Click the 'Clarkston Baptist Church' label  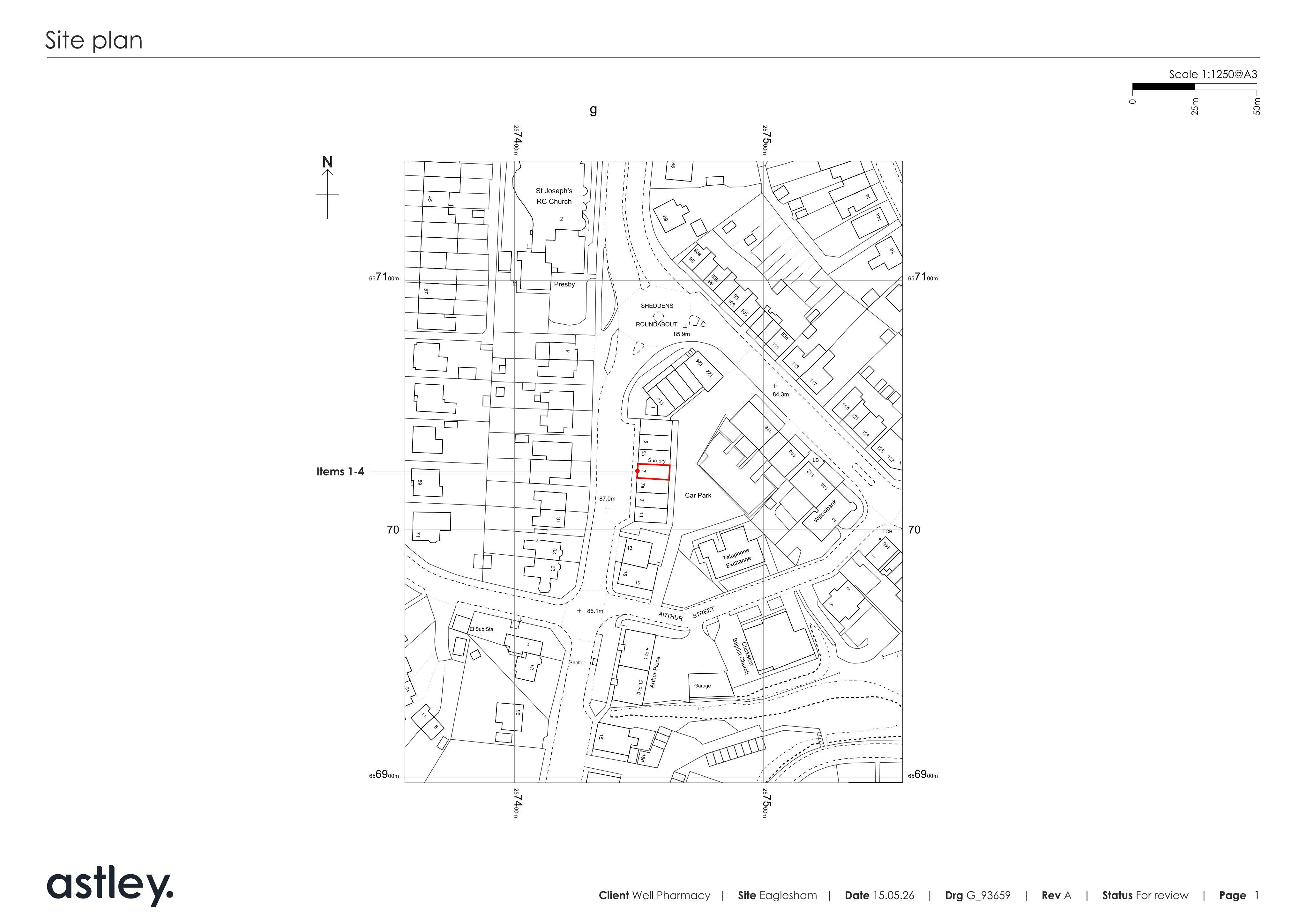[742, 656]
